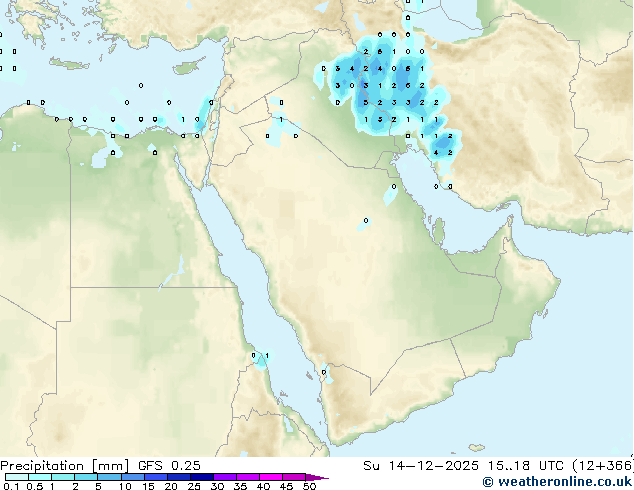Click the 45–50 mm legend color swatch
The image size is (634, 490).
click(x=294, y=477)
